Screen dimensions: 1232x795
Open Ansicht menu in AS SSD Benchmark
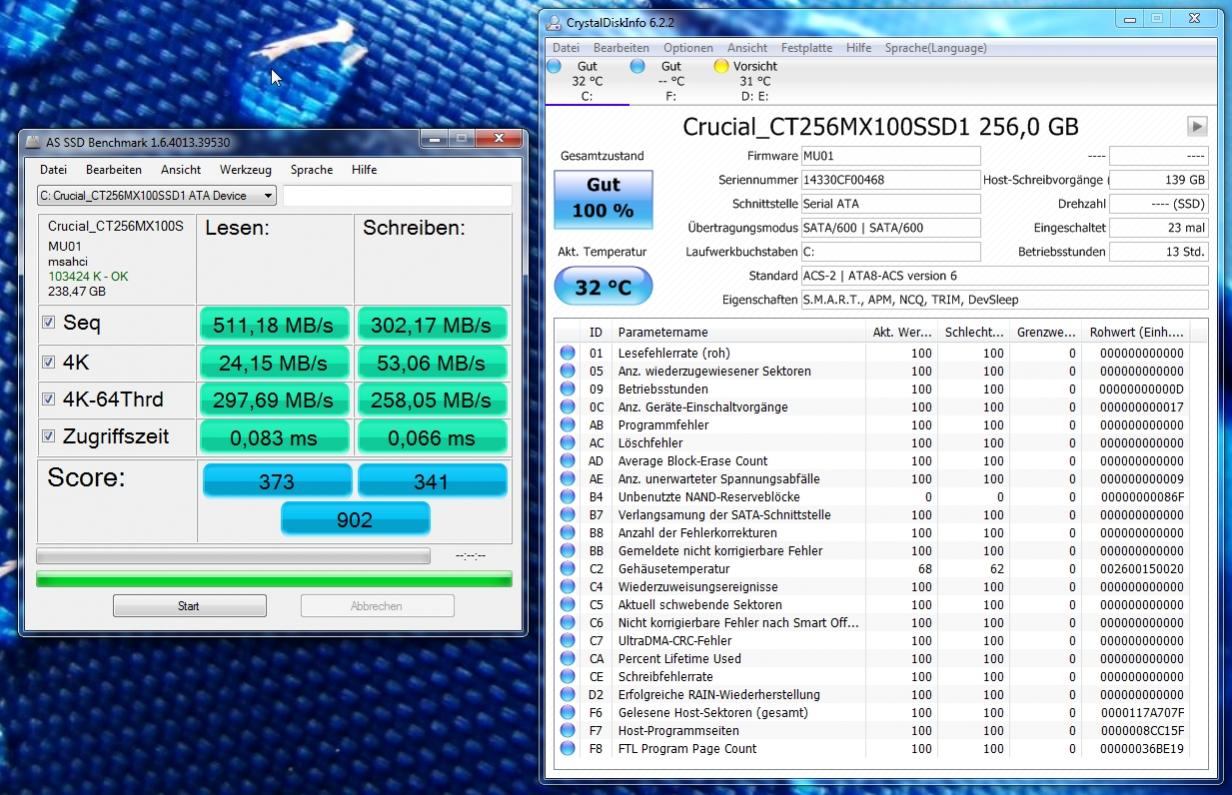click(181, 170)
